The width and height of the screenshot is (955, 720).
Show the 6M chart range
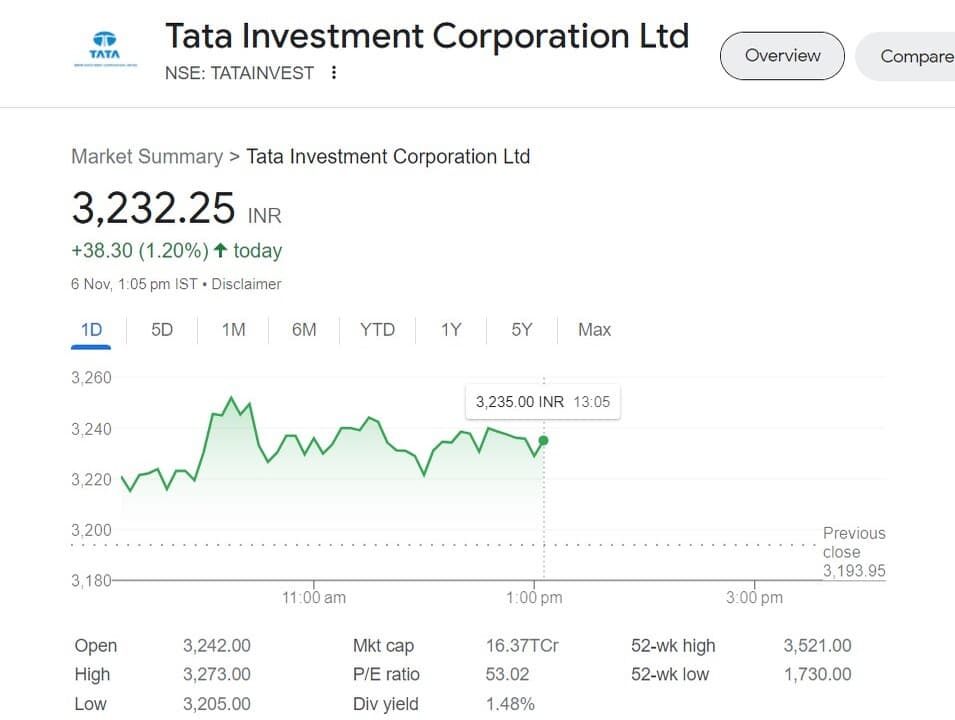click(x=304, y=330)
